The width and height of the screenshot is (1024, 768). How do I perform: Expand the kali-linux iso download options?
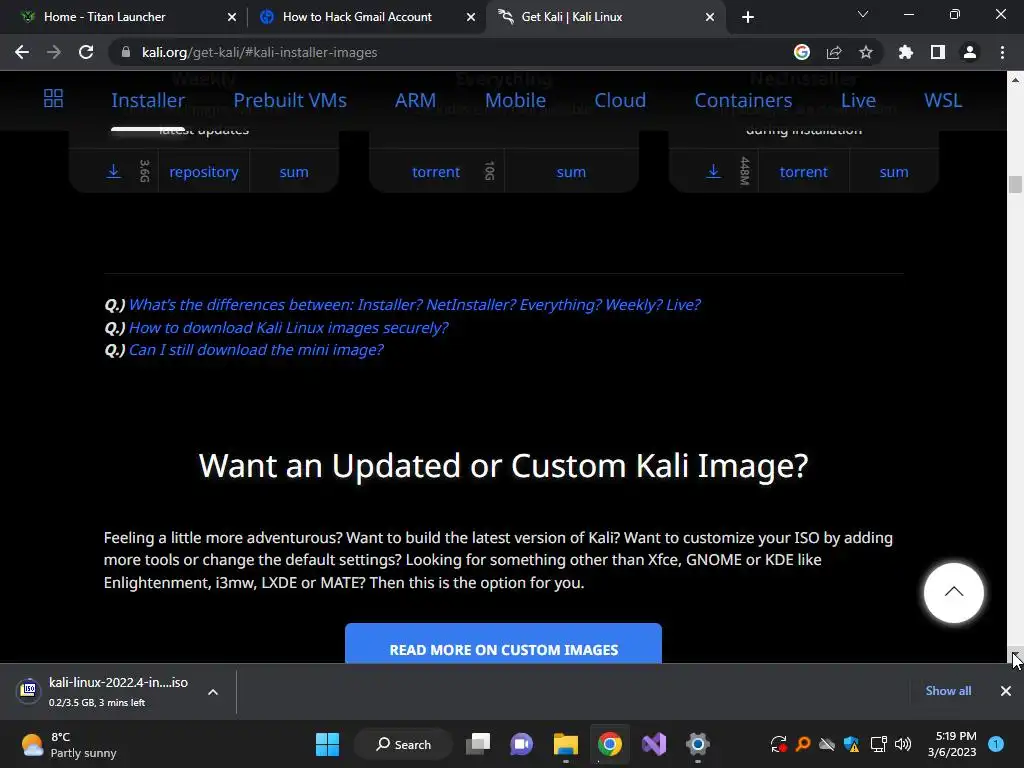[213, 692]
